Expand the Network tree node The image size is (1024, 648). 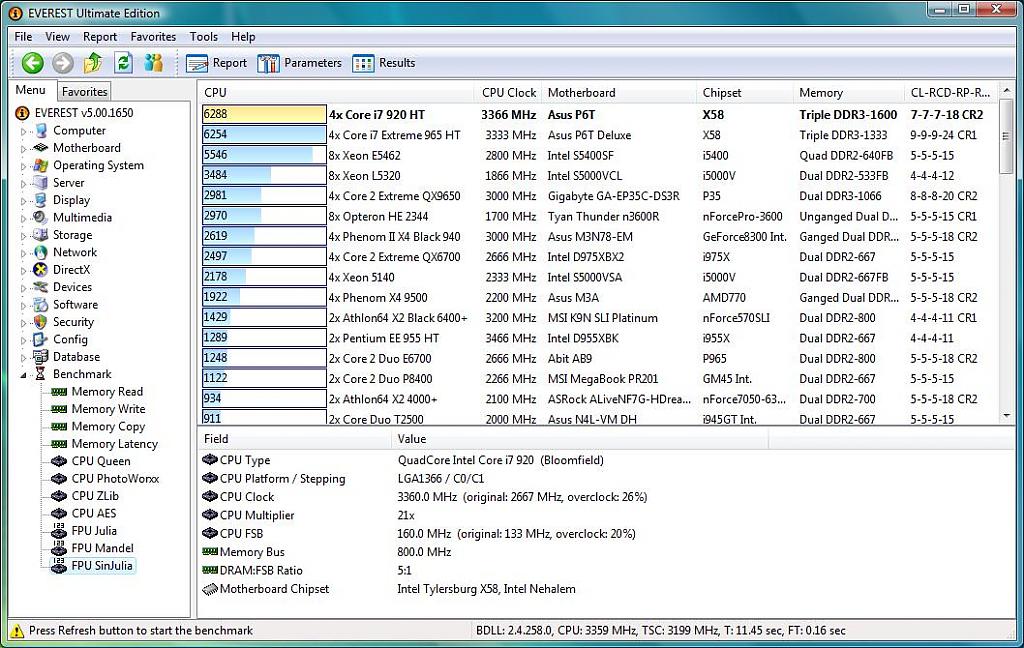(24, 253)
